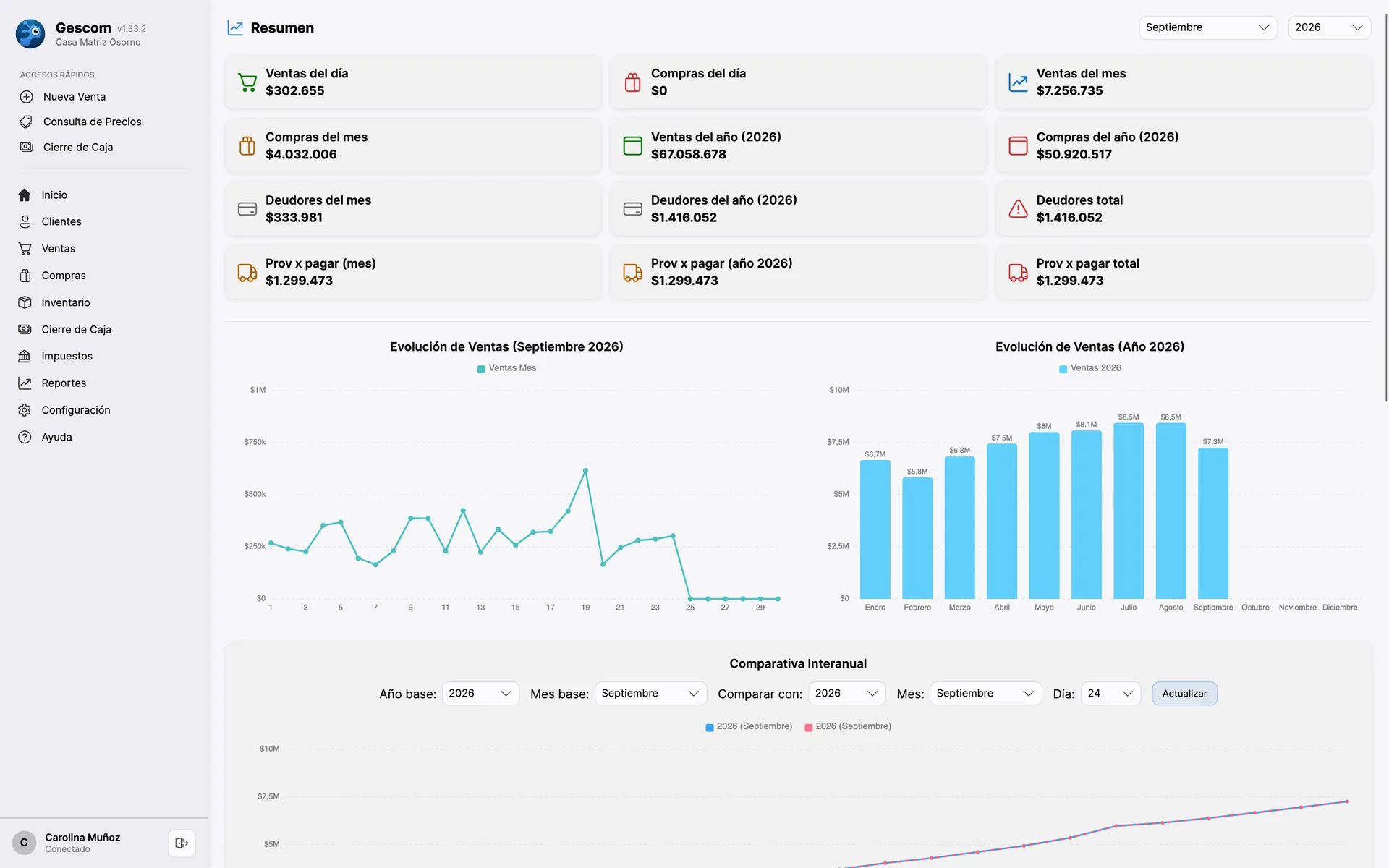
Task: Click the Ventas del año calendar icon
Action: pos(633,145)
